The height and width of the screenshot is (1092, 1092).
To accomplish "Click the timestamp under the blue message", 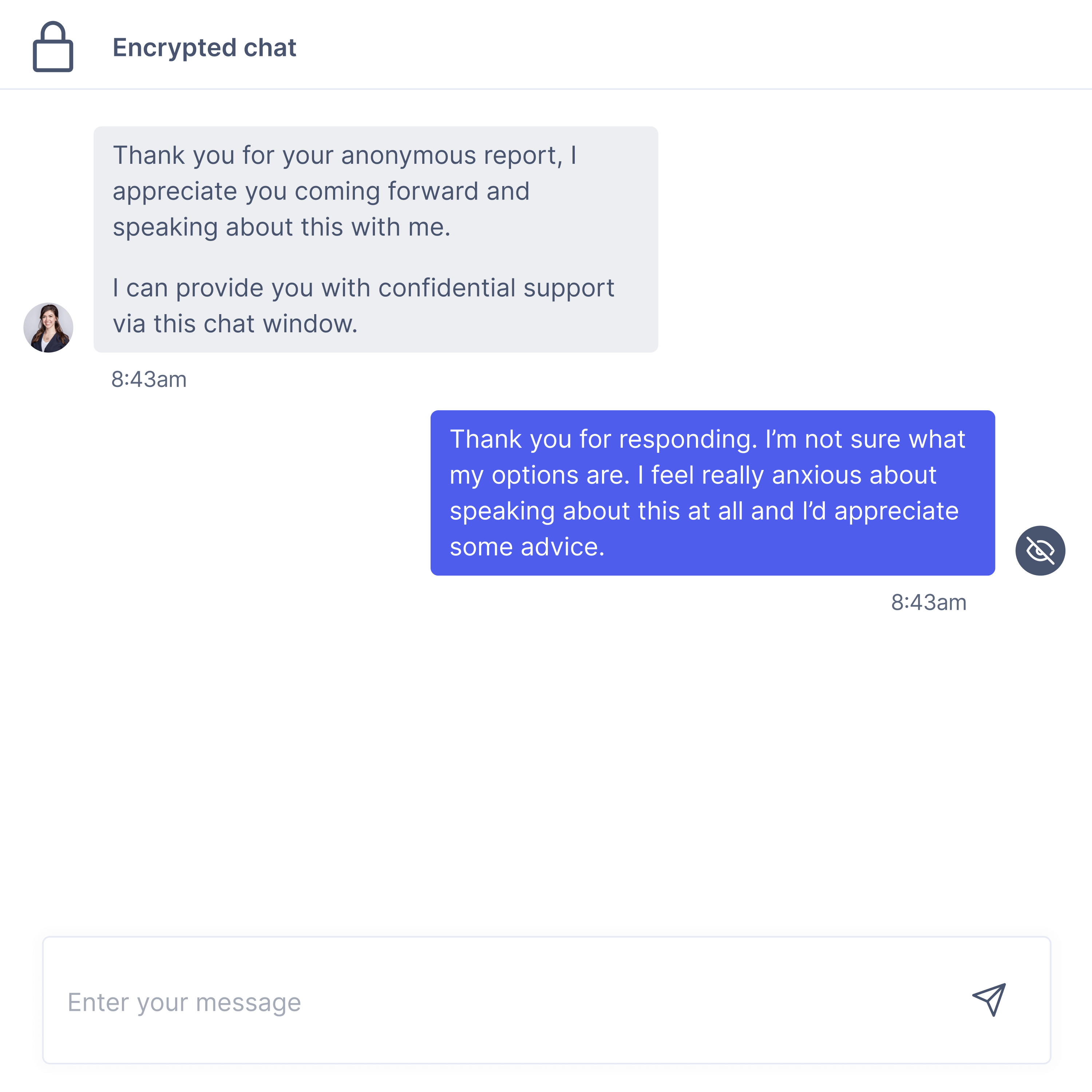I will click(929, 602).
